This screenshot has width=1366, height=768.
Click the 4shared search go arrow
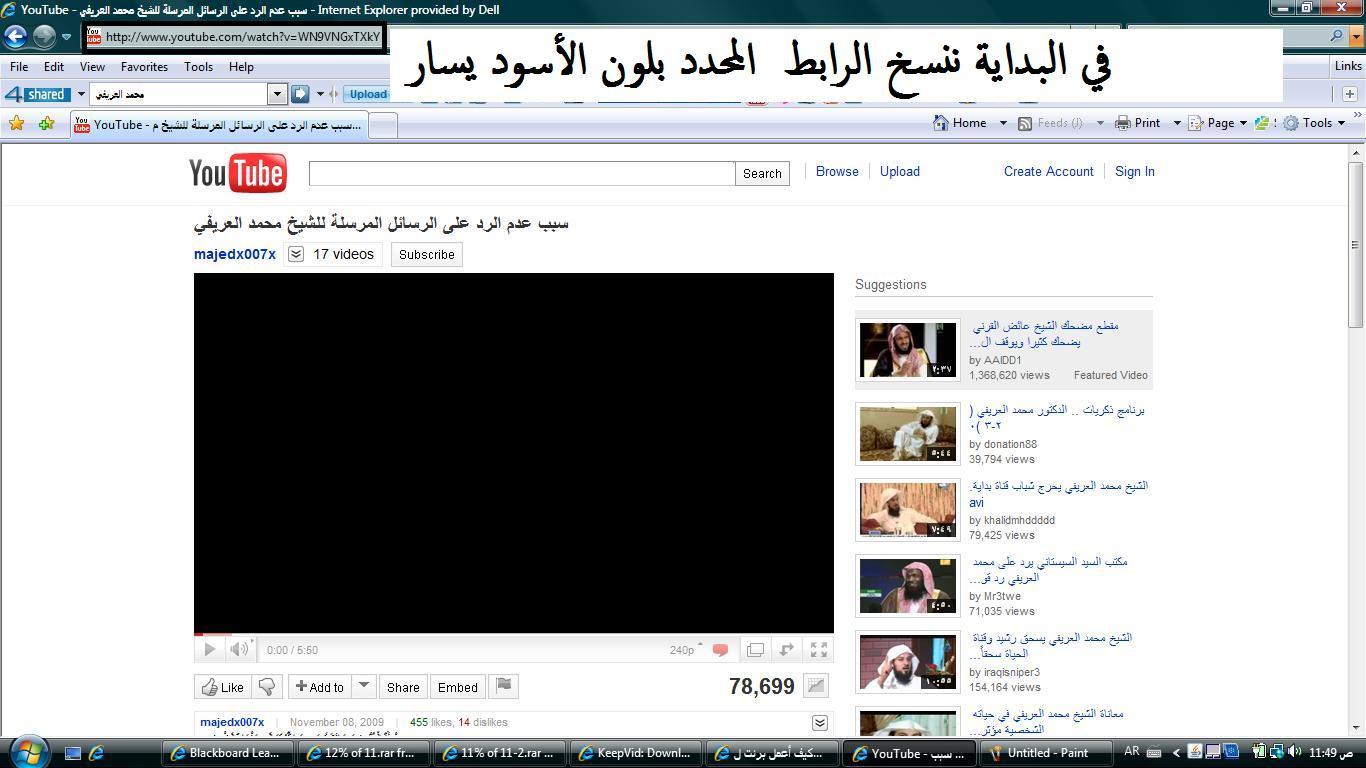click(301, 94)
